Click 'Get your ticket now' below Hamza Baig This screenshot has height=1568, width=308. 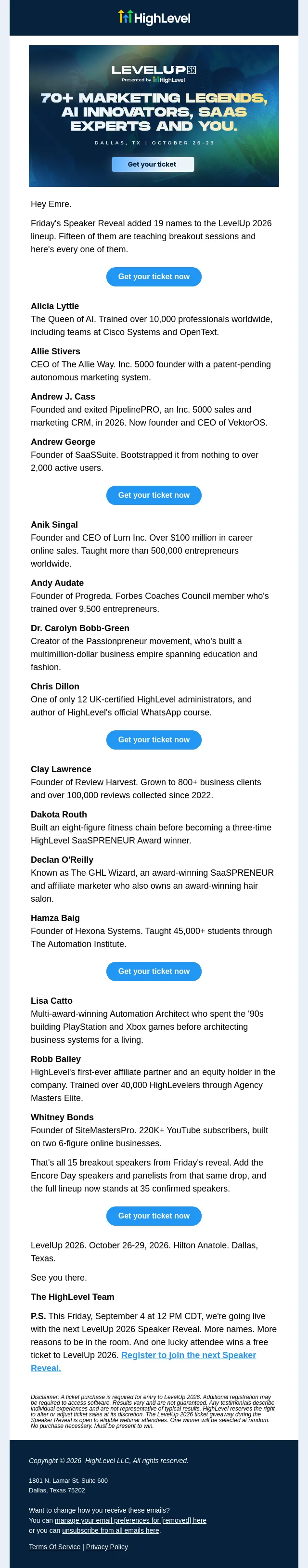154,971
